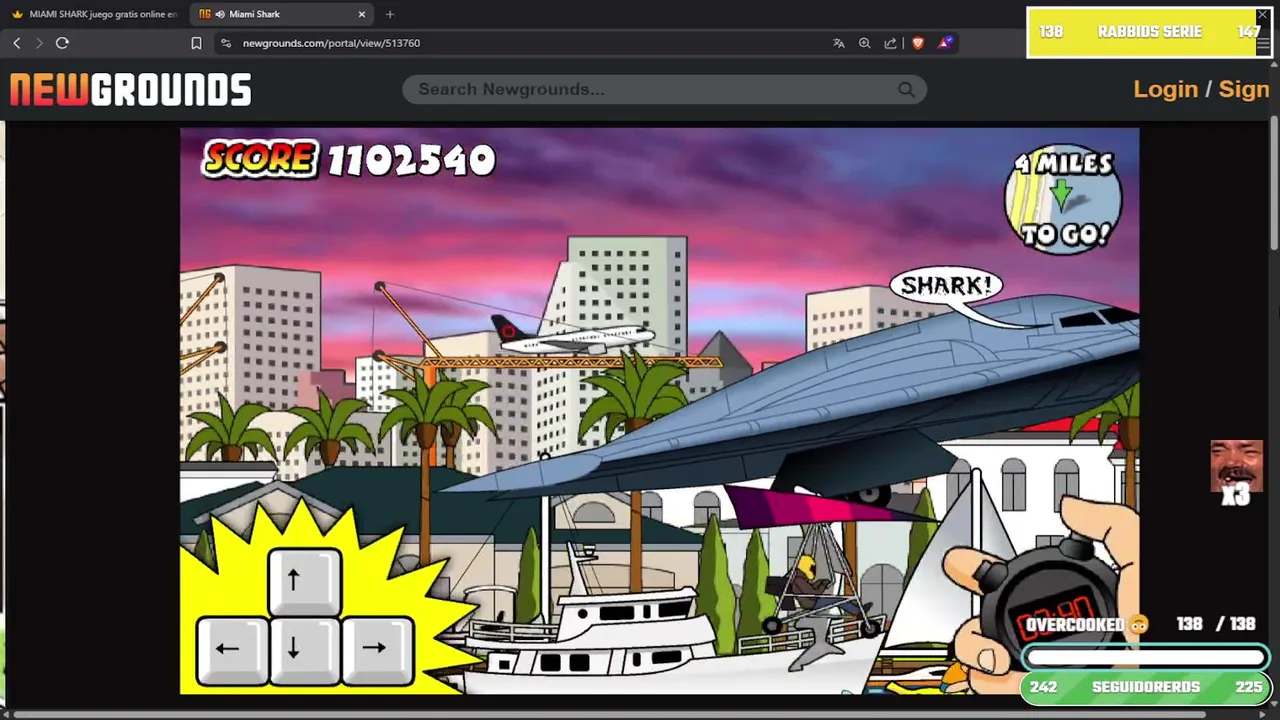Click the search magnifier in Newgrounds search
This screenshot has width=1280, height=720.
click(x=906, y=90)
